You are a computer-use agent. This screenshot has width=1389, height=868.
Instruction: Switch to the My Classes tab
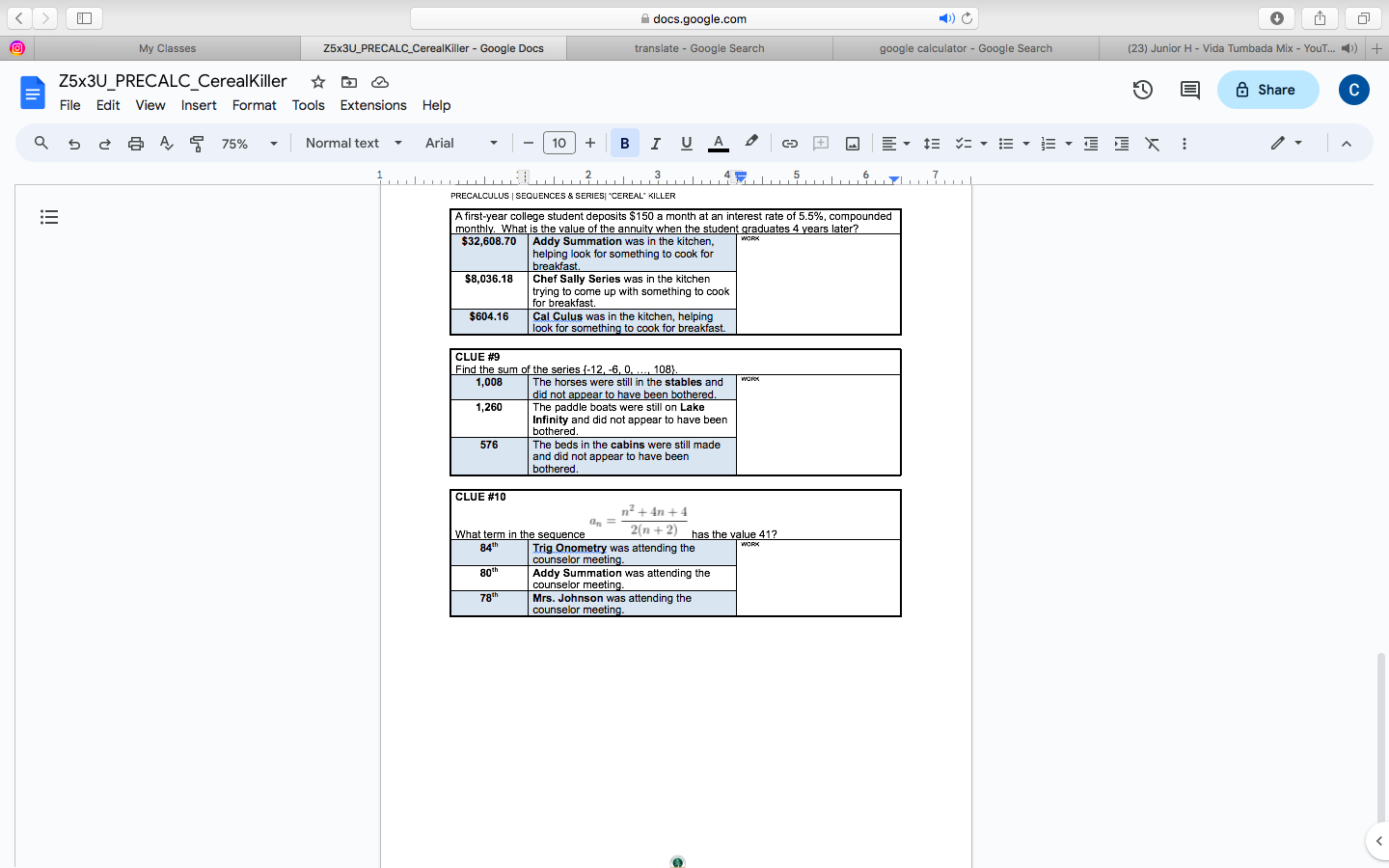167,48
